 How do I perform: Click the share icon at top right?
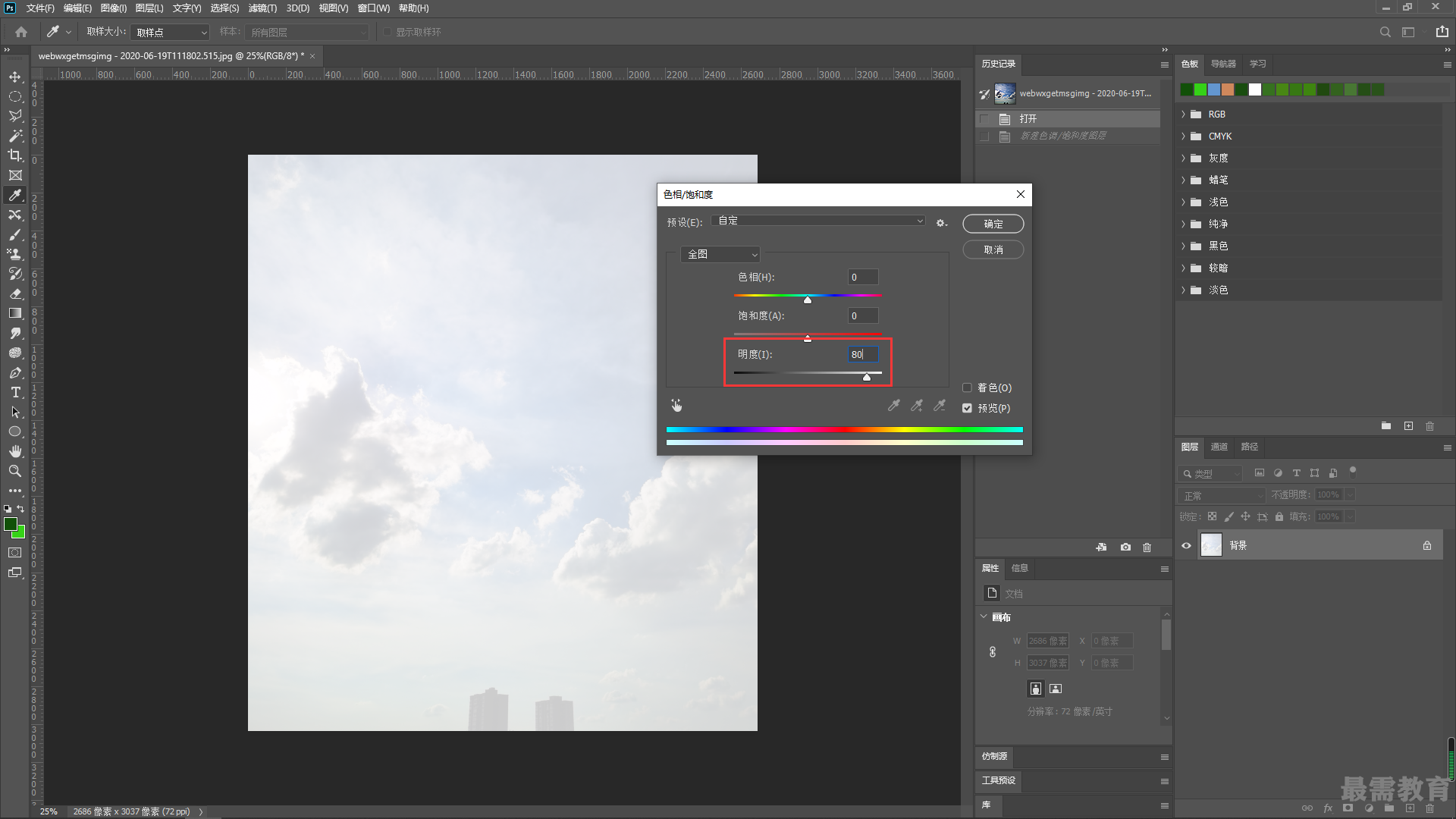(1442, 31)
